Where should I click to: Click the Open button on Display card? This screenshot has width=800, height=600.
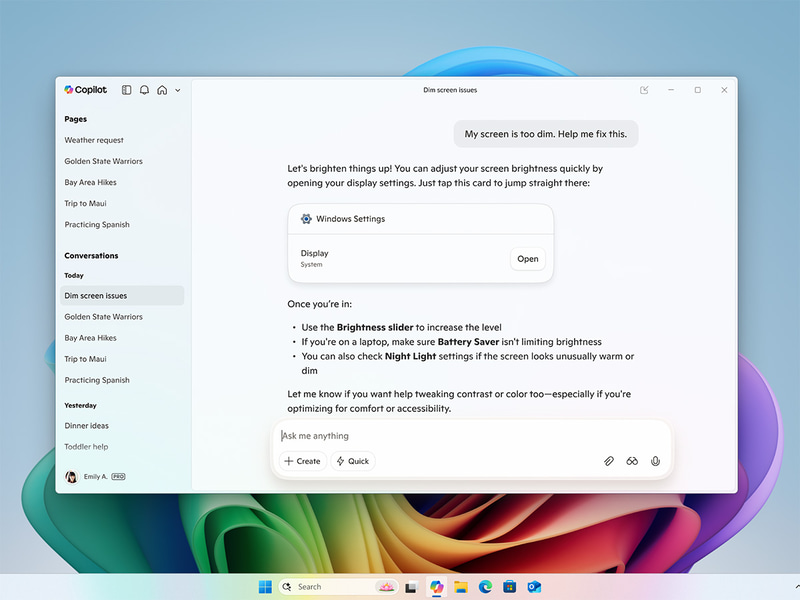click(528, 259)
